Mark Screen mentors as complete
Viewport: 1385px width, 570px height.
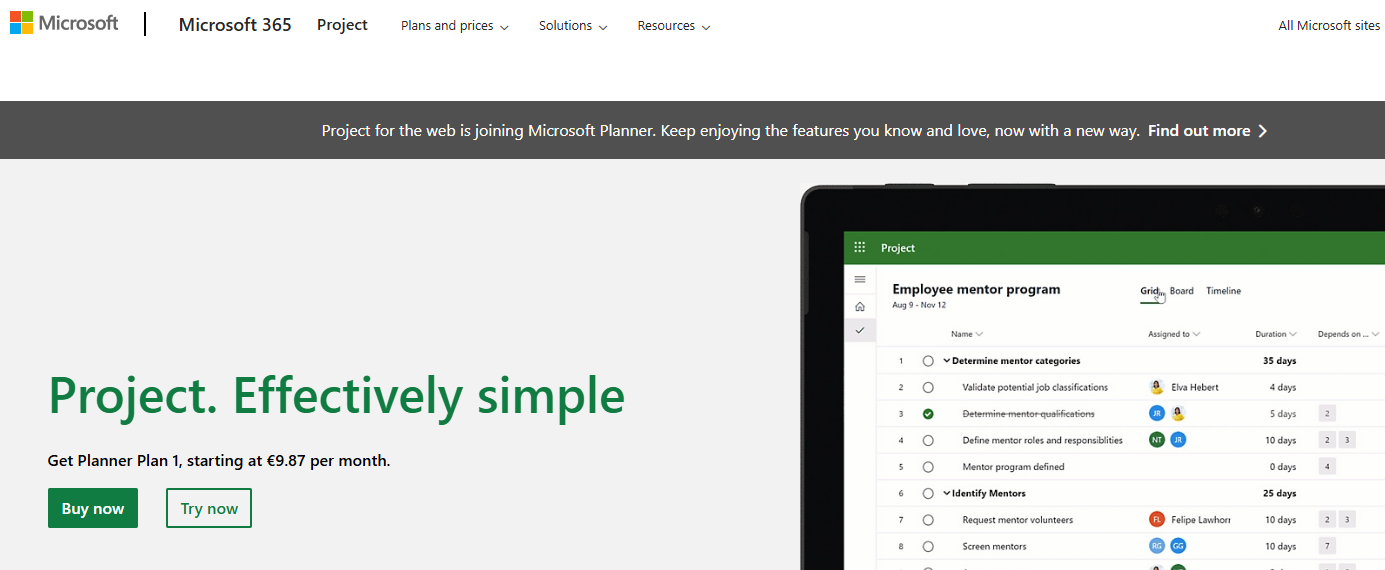(928, 546)
